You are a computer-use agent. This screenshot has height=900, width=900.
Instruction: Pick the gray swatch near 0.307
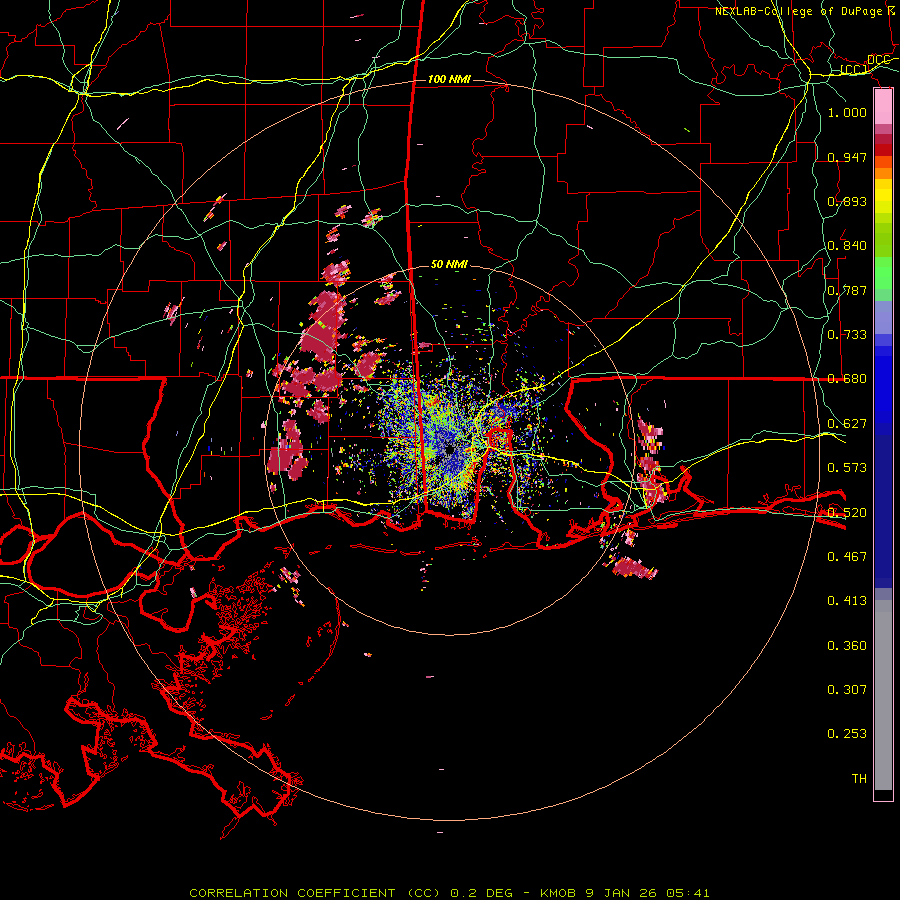click(x=883, y=695)
